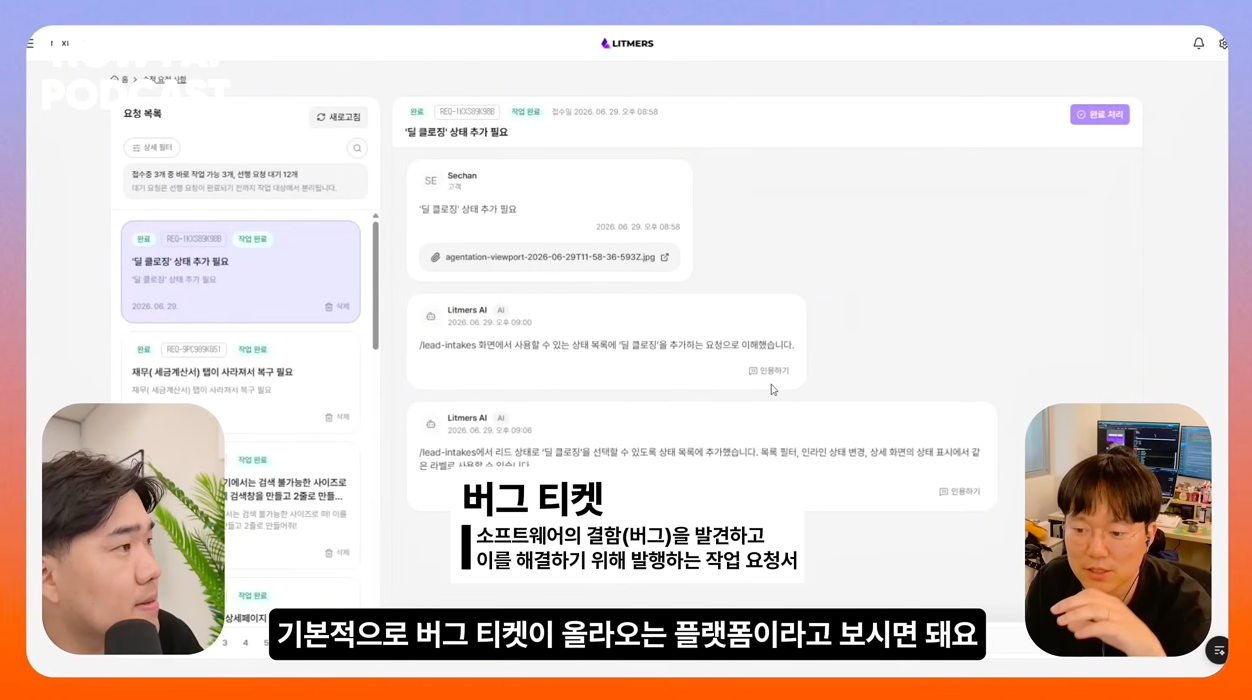Click REQ-9PC989K951 ID badge

pos(194,350)
